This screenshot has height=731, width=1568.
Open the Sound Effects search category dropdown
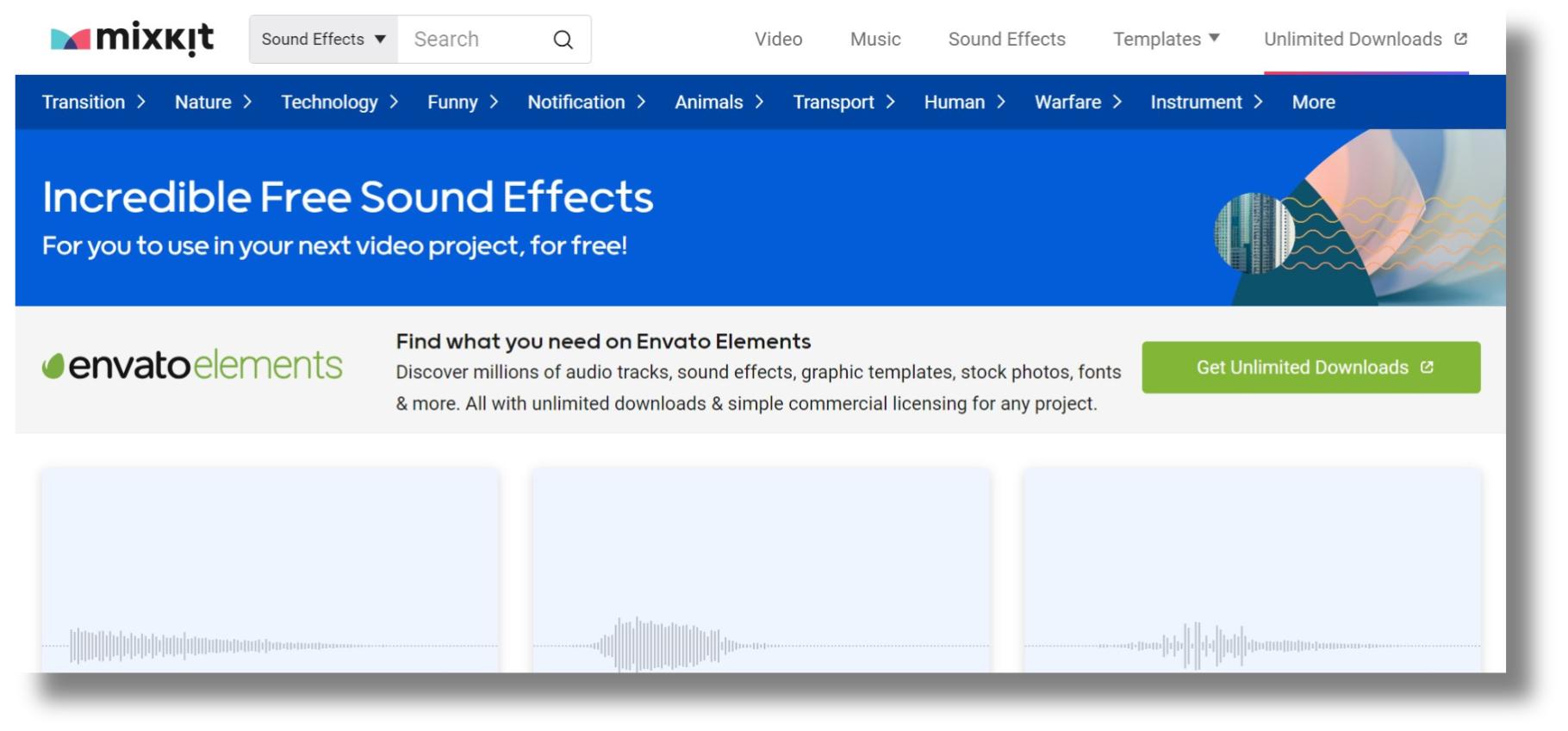point(323,40)
